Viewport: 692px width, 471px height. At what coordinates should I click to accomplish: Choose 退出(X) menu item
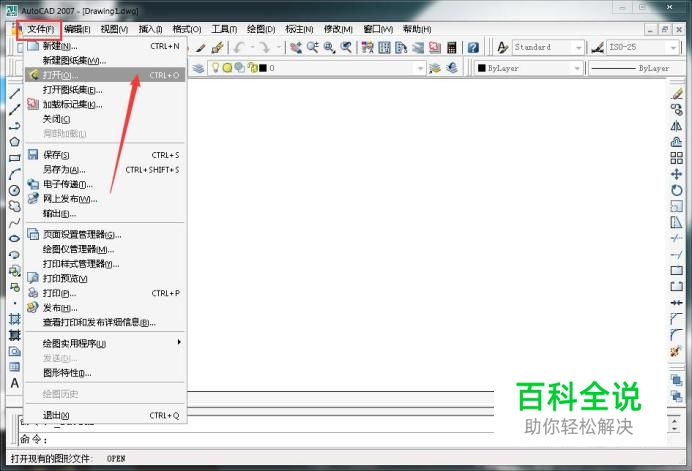coord(105,415)
